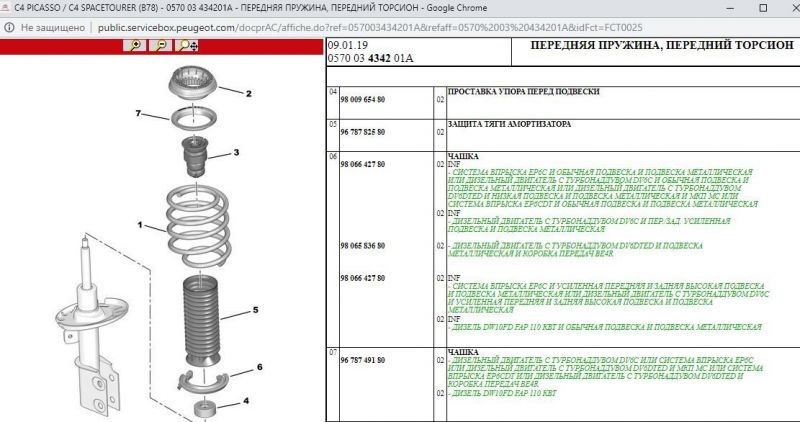Select the zoom-and-pan magnifier with arrows
This screenshot has width=800, height=422.
click(186, 46)
